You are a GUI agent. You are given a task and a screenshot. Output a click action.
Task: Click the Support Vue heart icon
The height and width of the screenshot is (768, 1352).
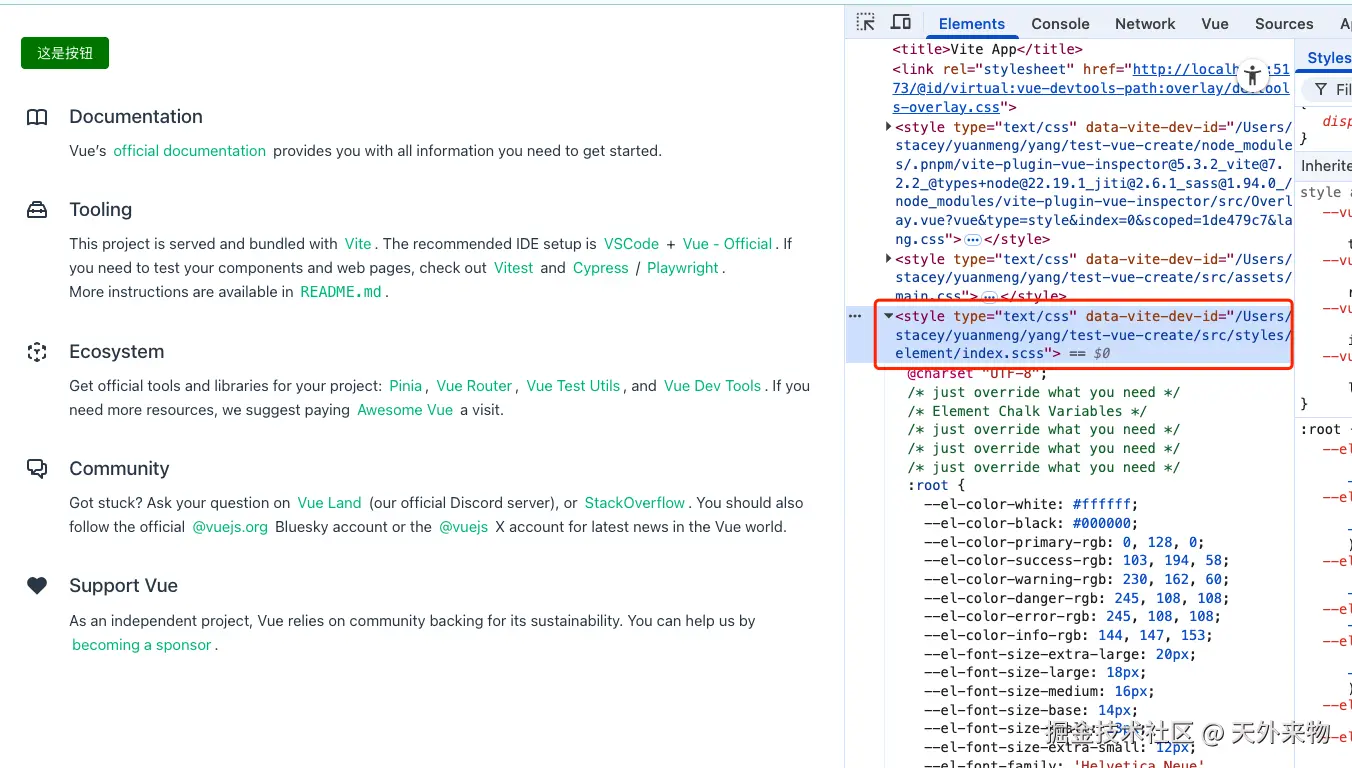(37, 586)
